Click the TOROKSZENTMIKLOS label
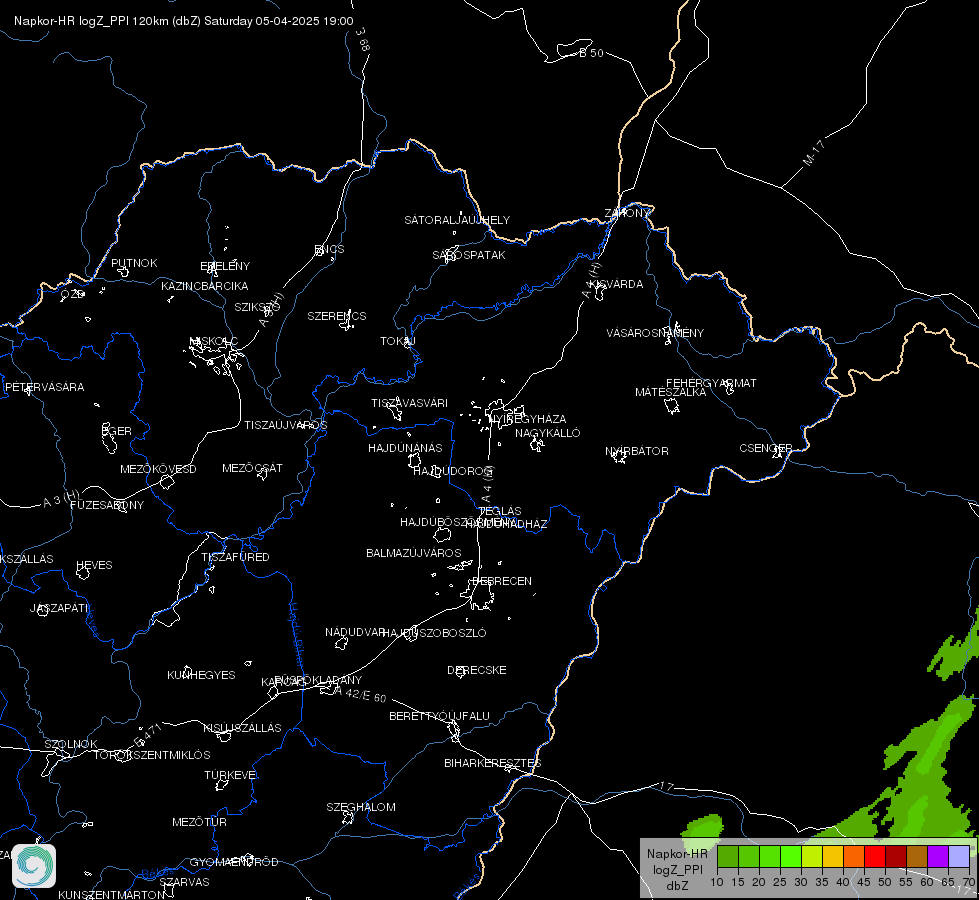Viewport: 979px width, 900px height. (152, 755)
